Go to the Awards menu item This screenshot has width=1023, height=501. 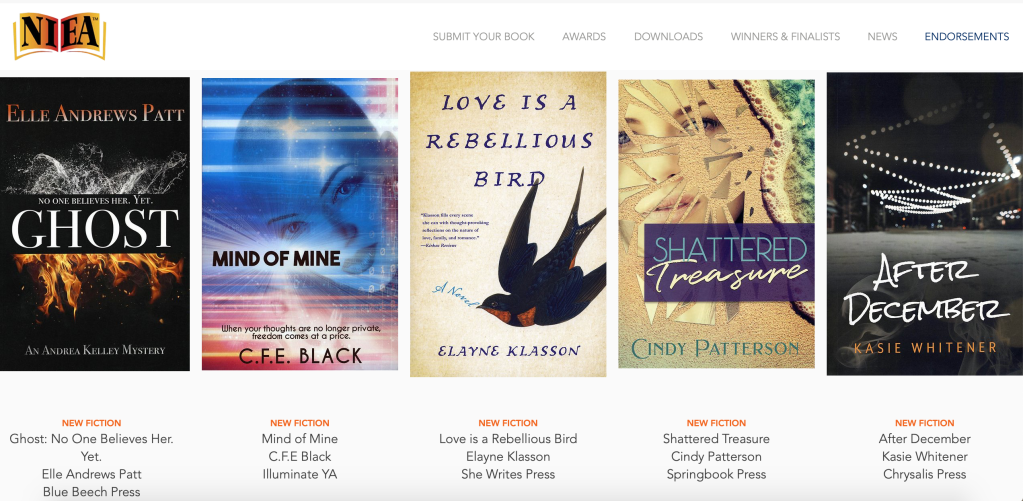(x=584, y=37)
